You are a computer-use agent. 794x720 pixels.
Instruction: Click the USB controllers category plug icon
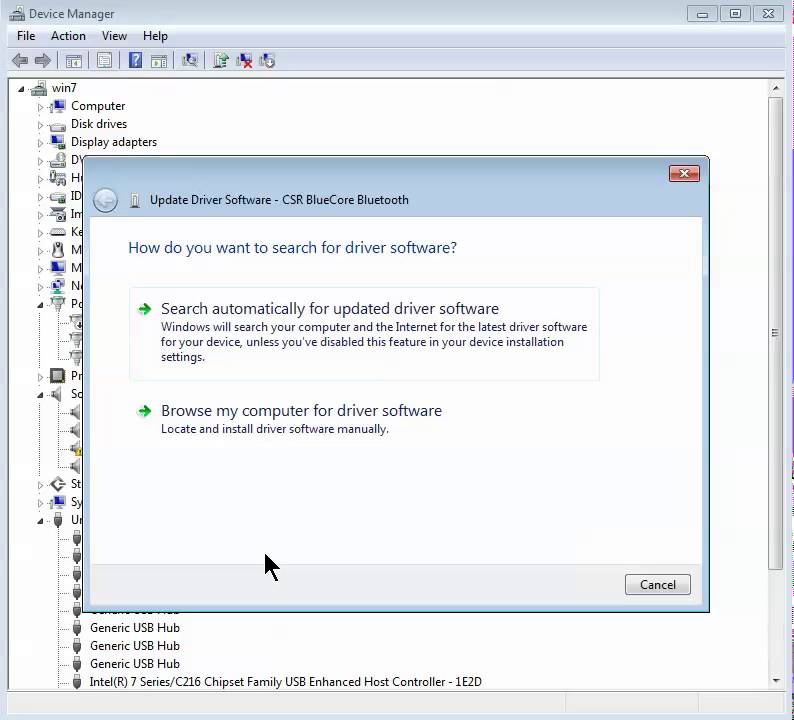point(58,520)
